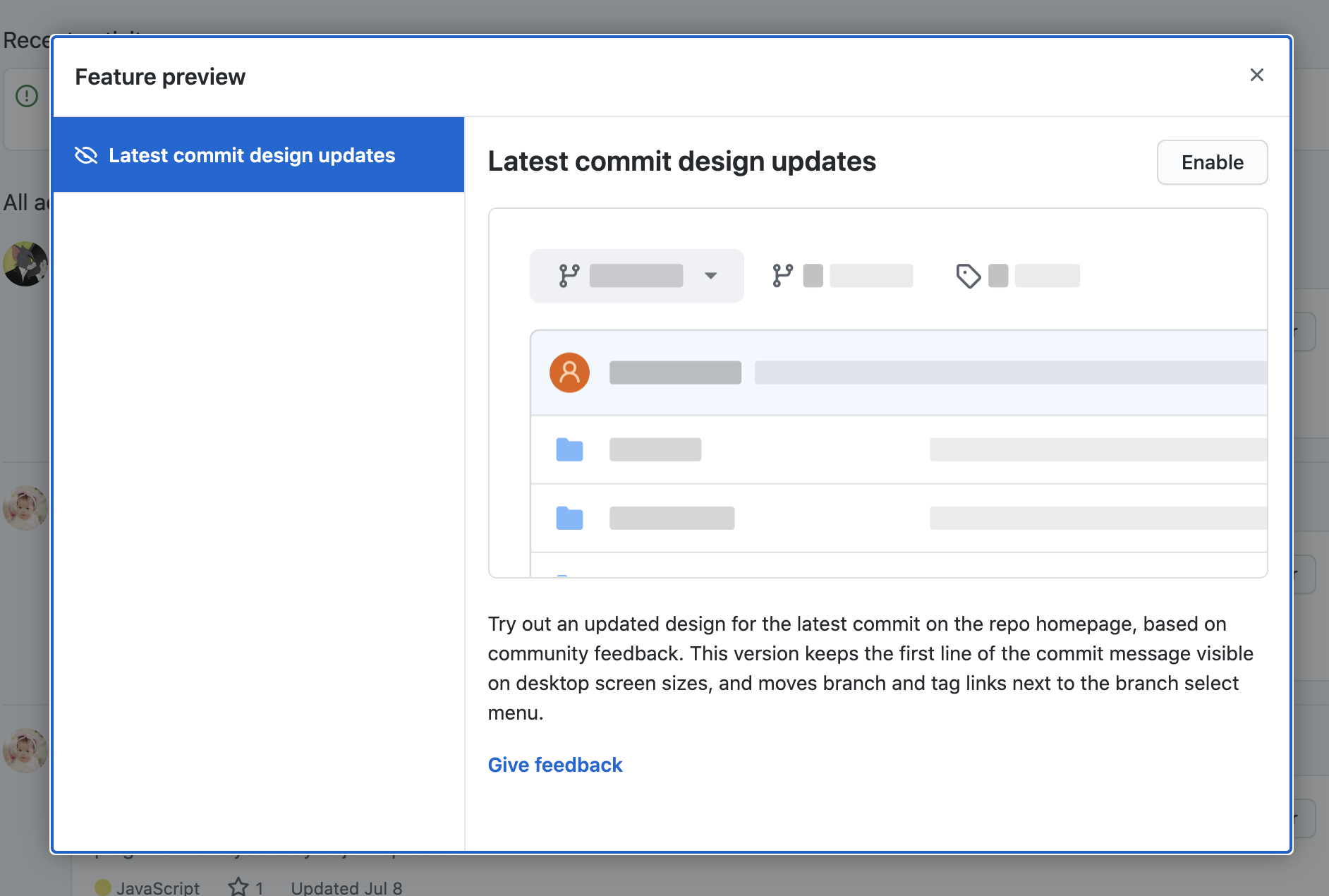Click the cat avatar in activity feed
Screen dimensions: 1329x896
coord(25,264)
